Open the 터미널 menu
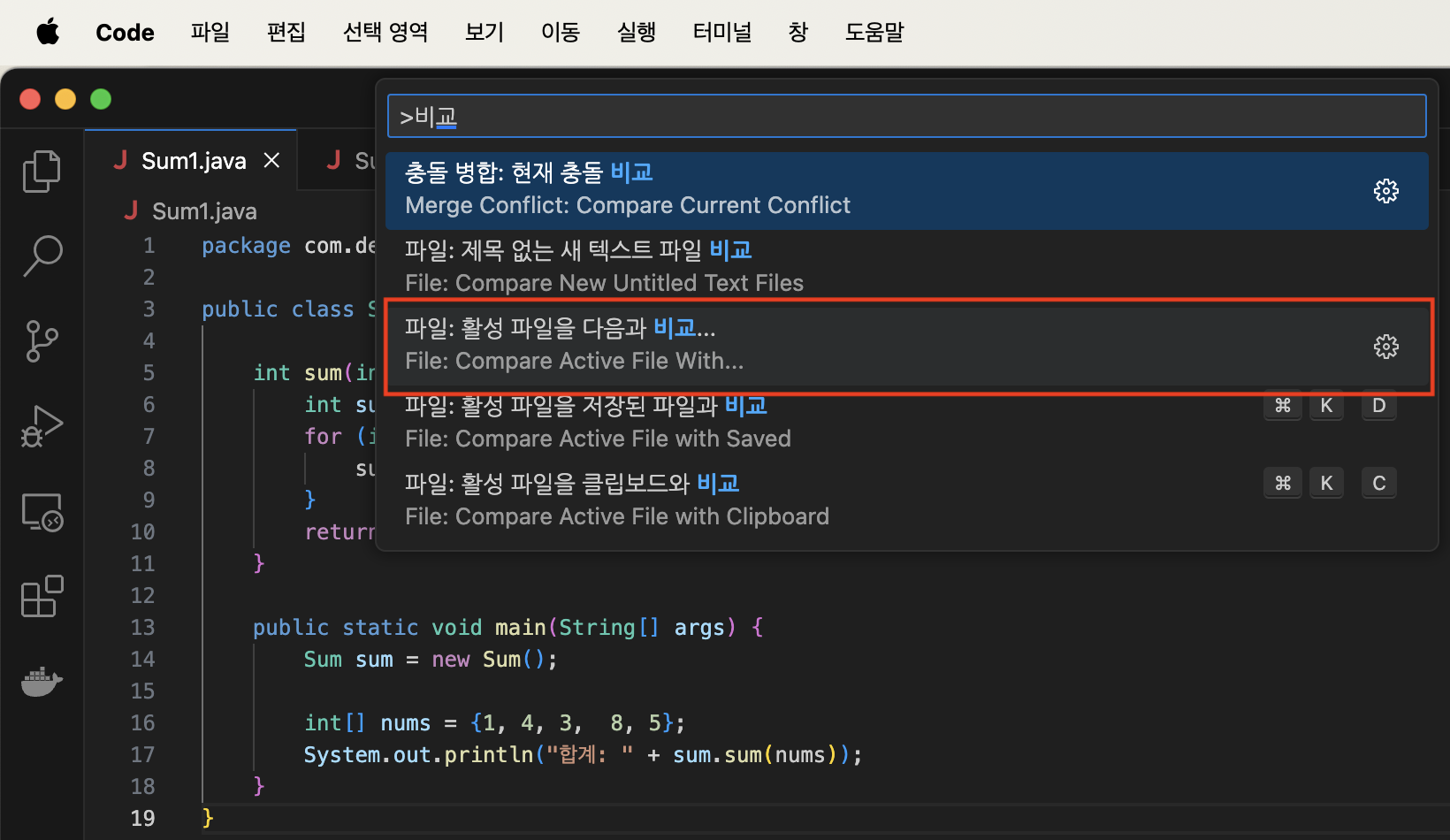Screen dimensions: 1450x840 point(722,33)
